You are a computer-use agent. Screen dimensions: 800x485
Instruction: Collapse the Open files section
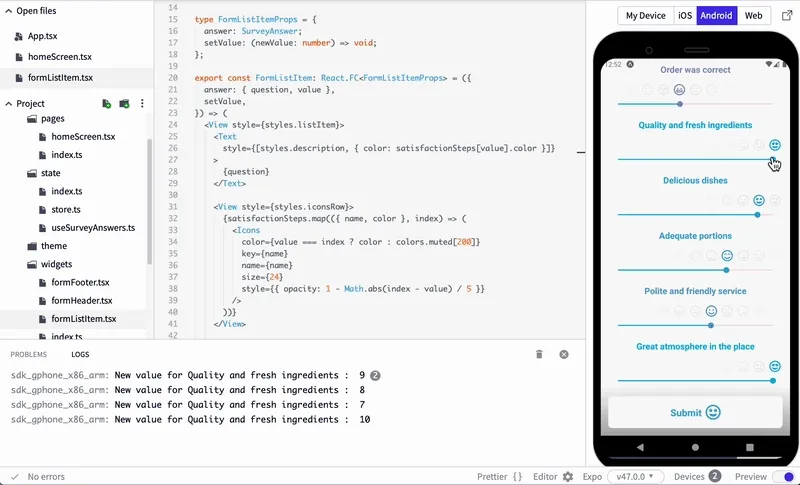pyautogui.click(x=9, y=11)
